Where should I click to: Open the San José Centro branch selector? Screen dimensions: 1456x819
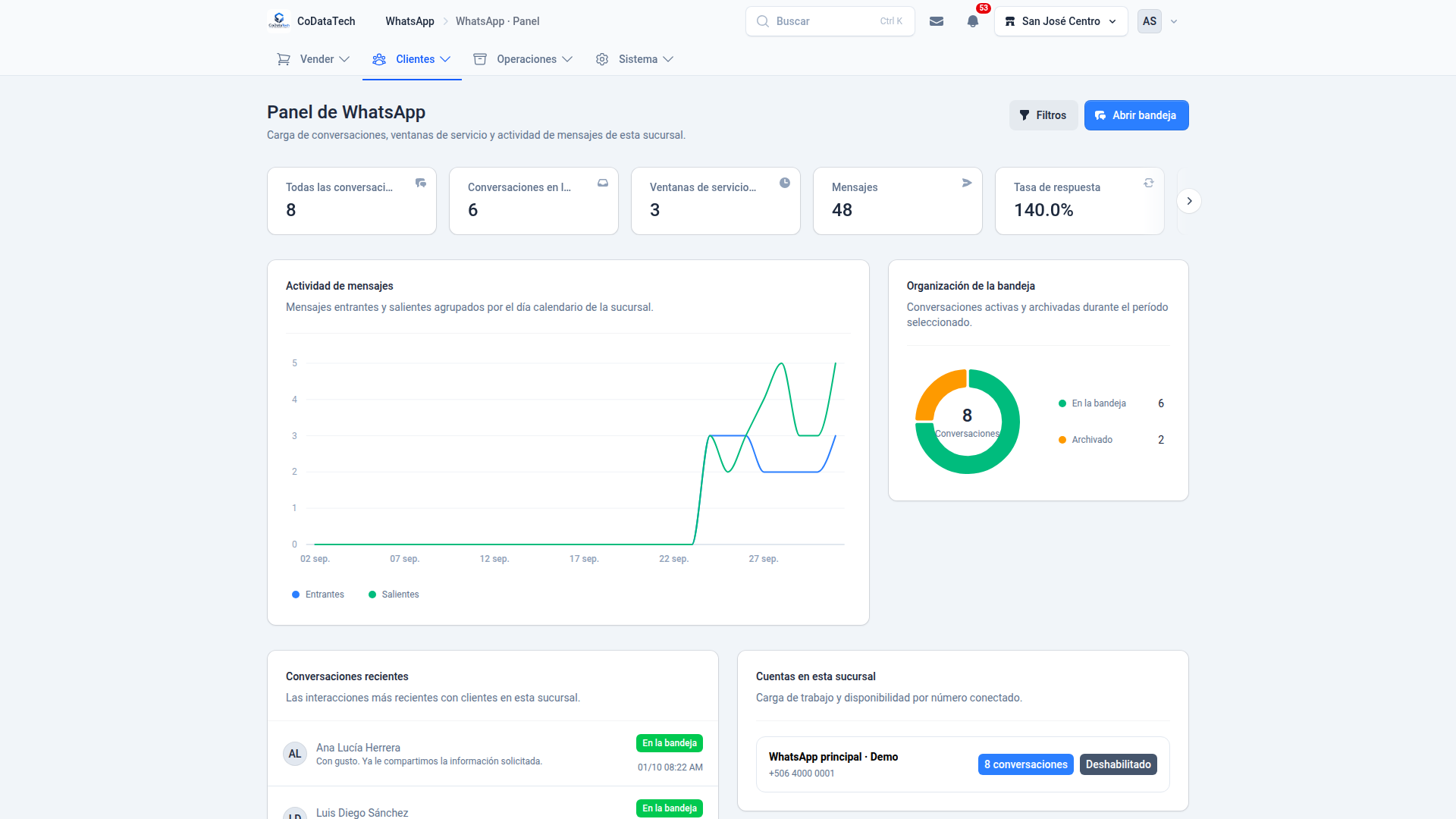tap(1061, 21)
